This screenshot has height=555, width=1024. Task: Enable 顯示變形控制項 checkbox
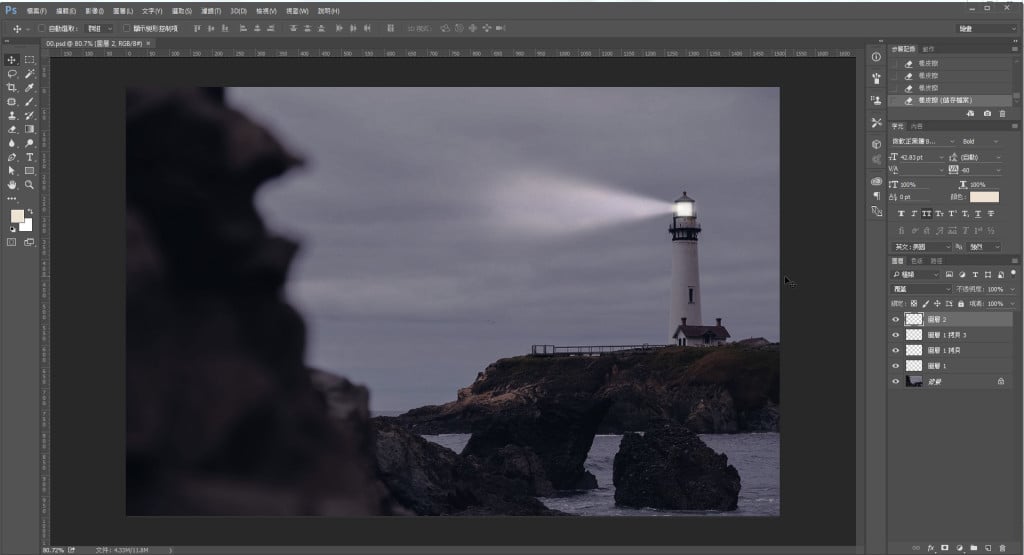(x=126, y=29)
